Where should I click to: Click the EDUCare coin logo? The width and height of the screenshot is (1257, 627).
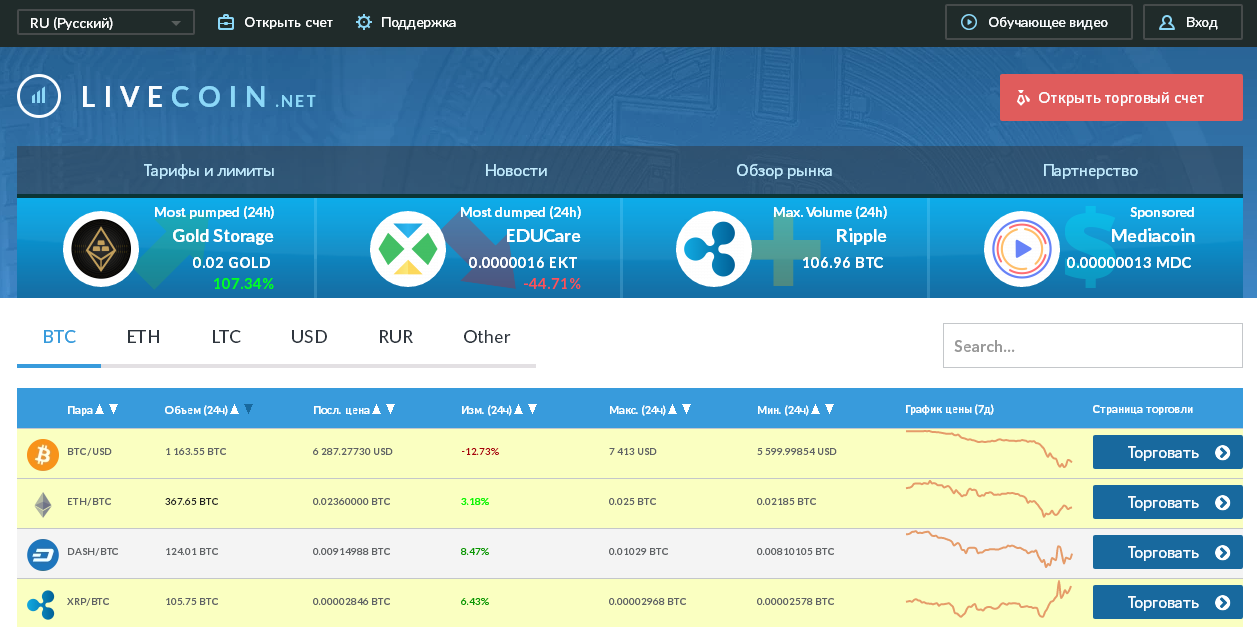407,249
